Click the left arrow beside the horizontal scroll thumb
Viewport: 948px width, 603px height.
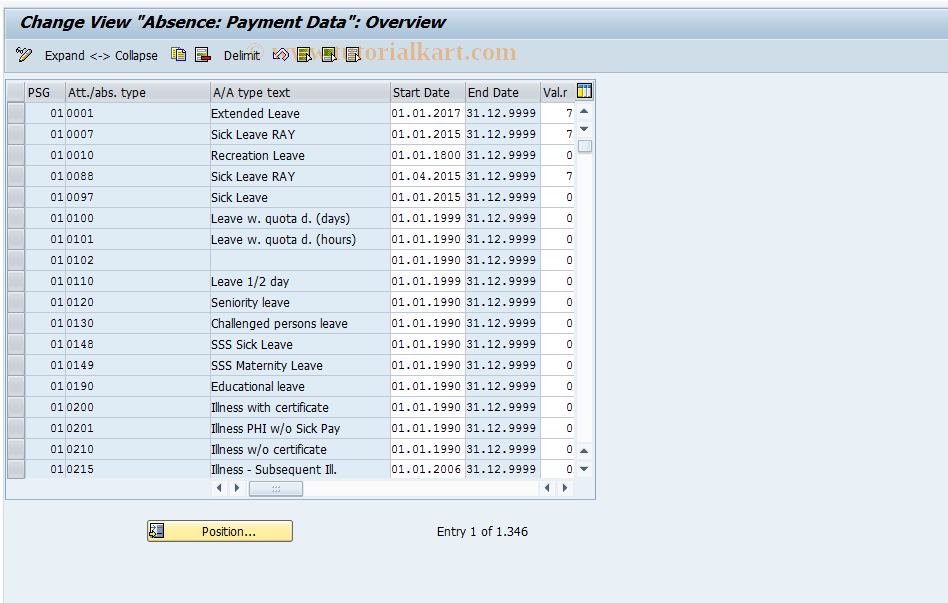[x=219, y=488]
